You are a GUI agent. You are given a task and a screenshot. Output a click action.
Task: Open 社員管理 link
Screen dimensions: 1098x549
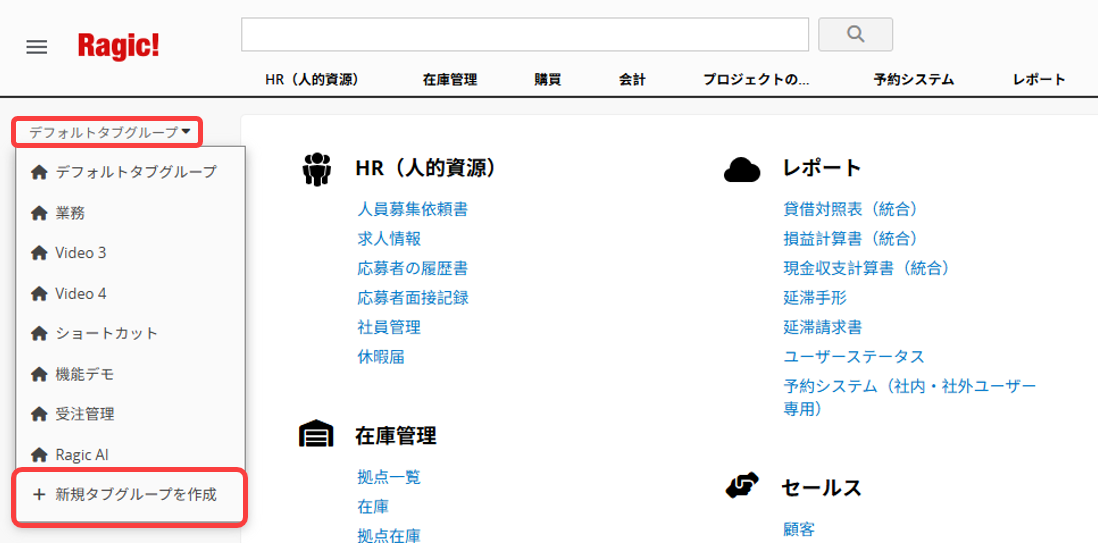(x=389, y=327)
